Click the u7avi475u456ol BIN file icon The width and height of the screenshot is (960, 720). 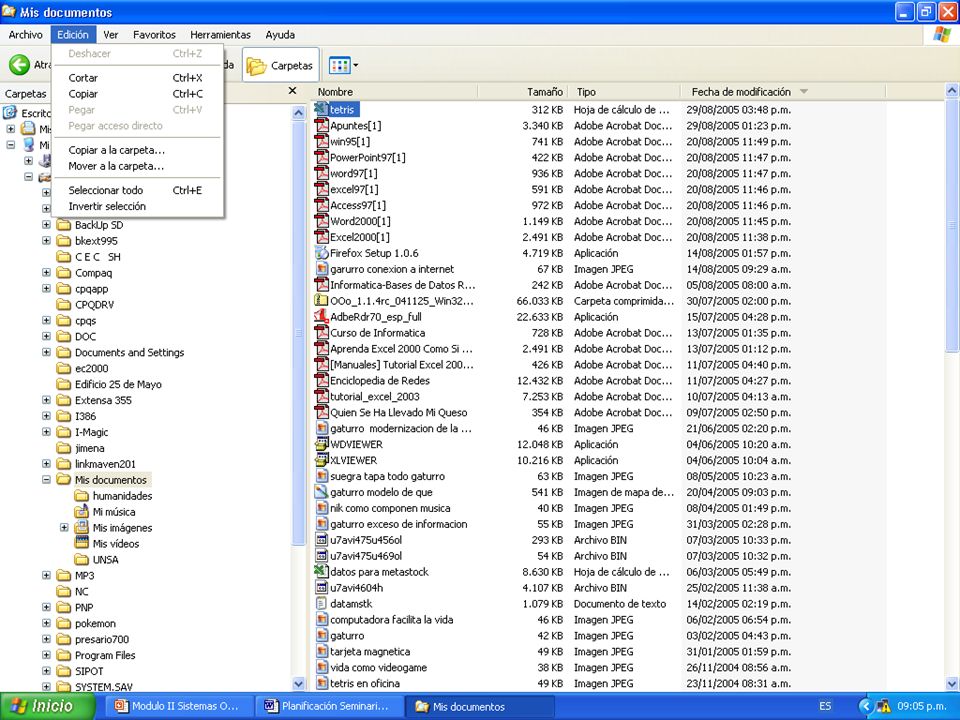click(321, 539)
